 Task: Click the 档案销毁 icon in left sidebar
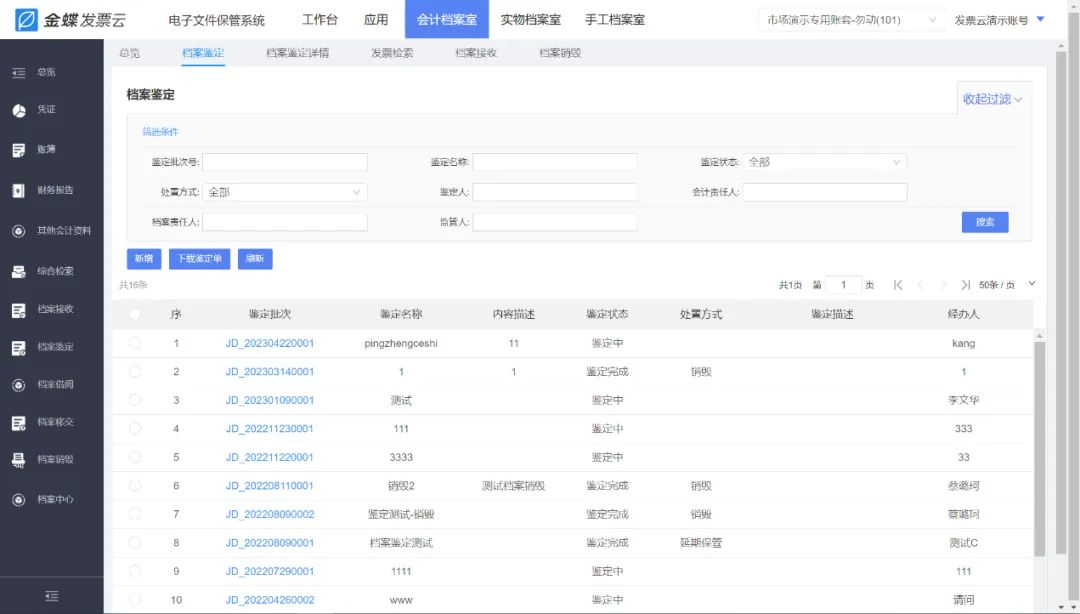coord(19,460)
